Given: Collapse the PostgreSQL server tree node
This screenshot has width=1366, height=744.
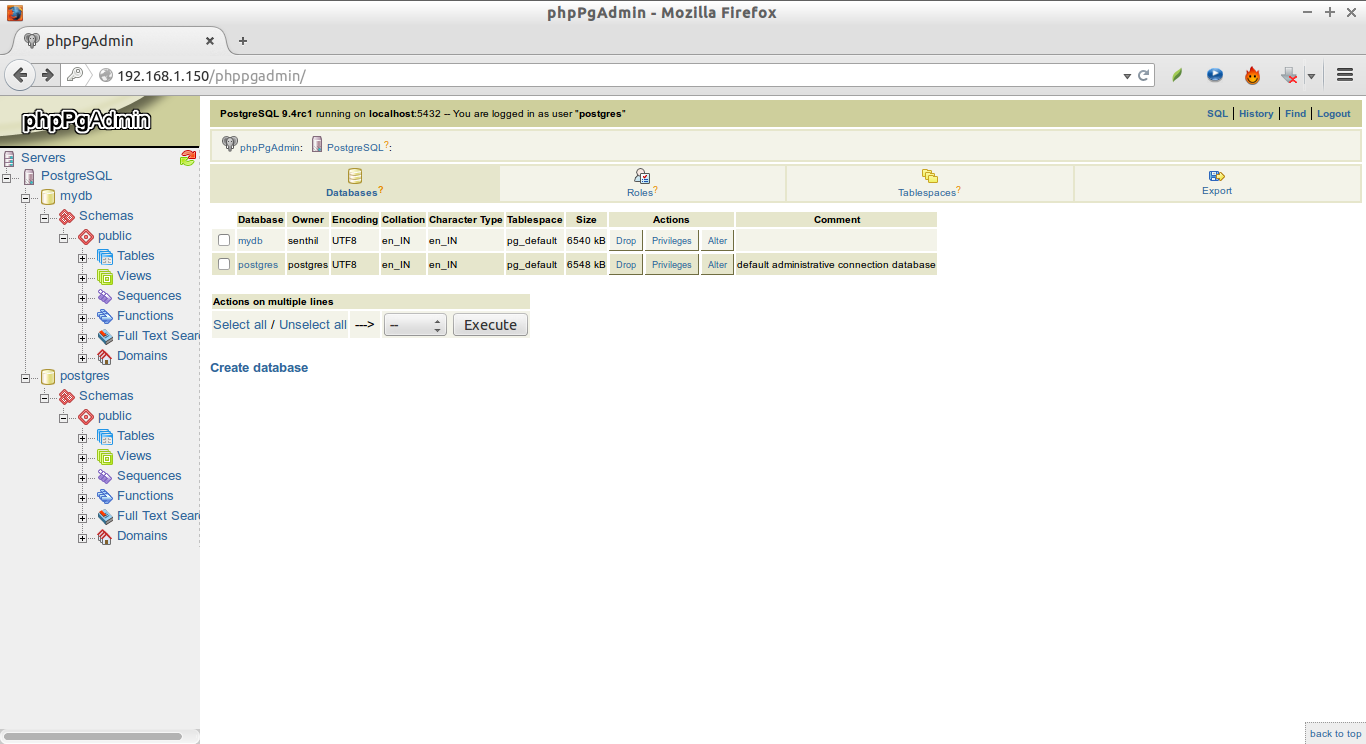Looking at the screenshot, I should (7, 177).
